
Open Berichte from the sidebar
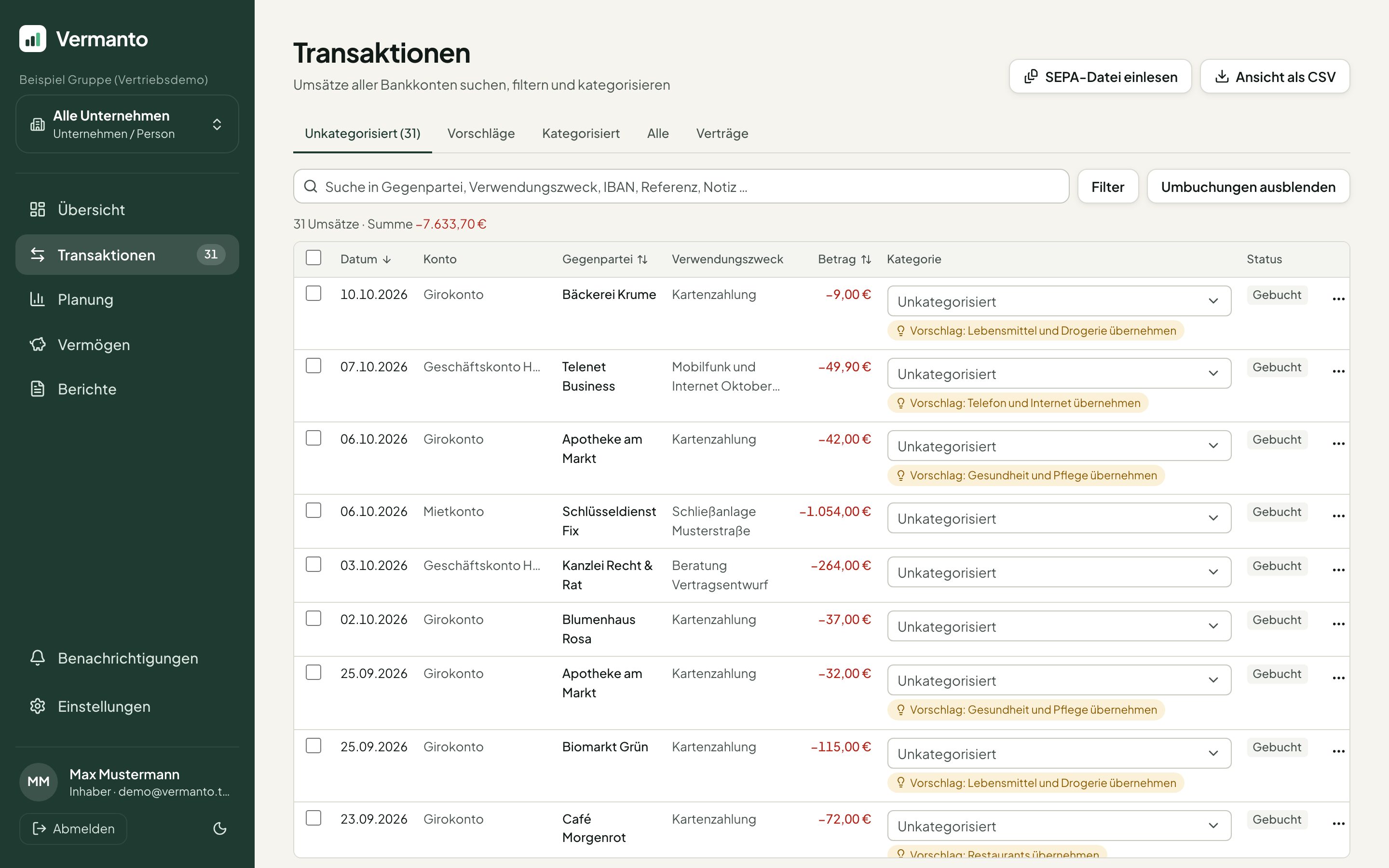tap(127, 389)
